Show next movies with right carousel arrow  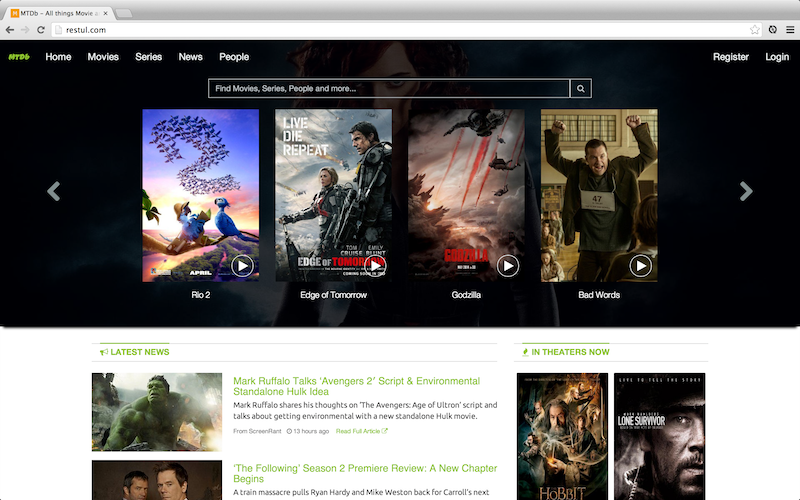pos(746,191)
